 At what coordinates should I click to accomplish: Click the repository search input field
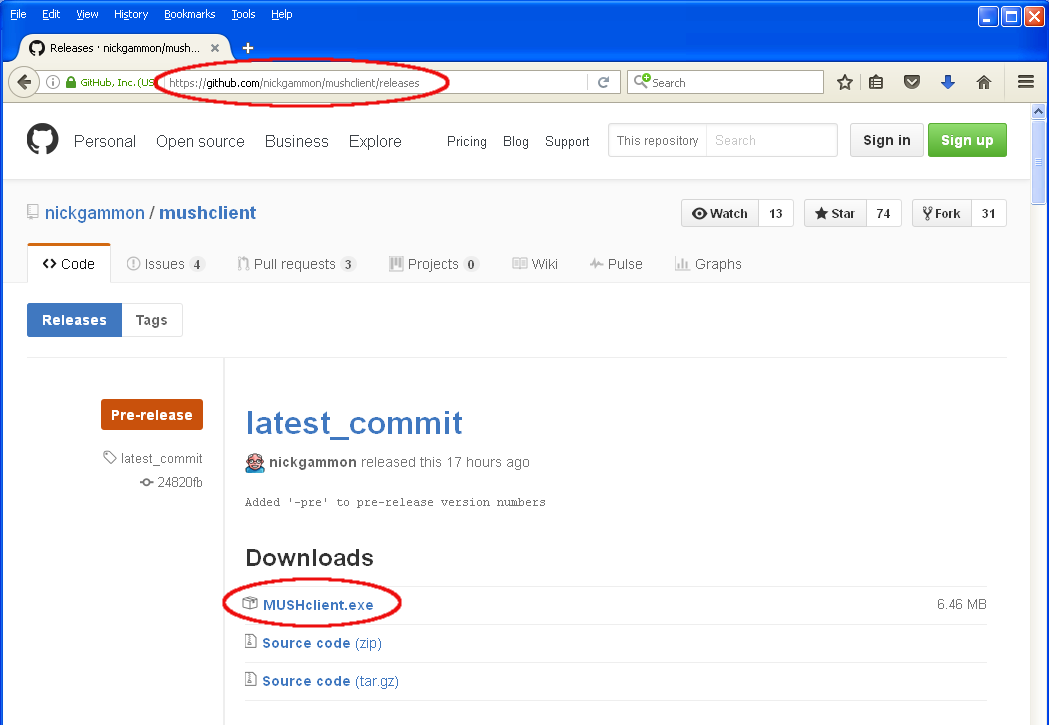771,140
